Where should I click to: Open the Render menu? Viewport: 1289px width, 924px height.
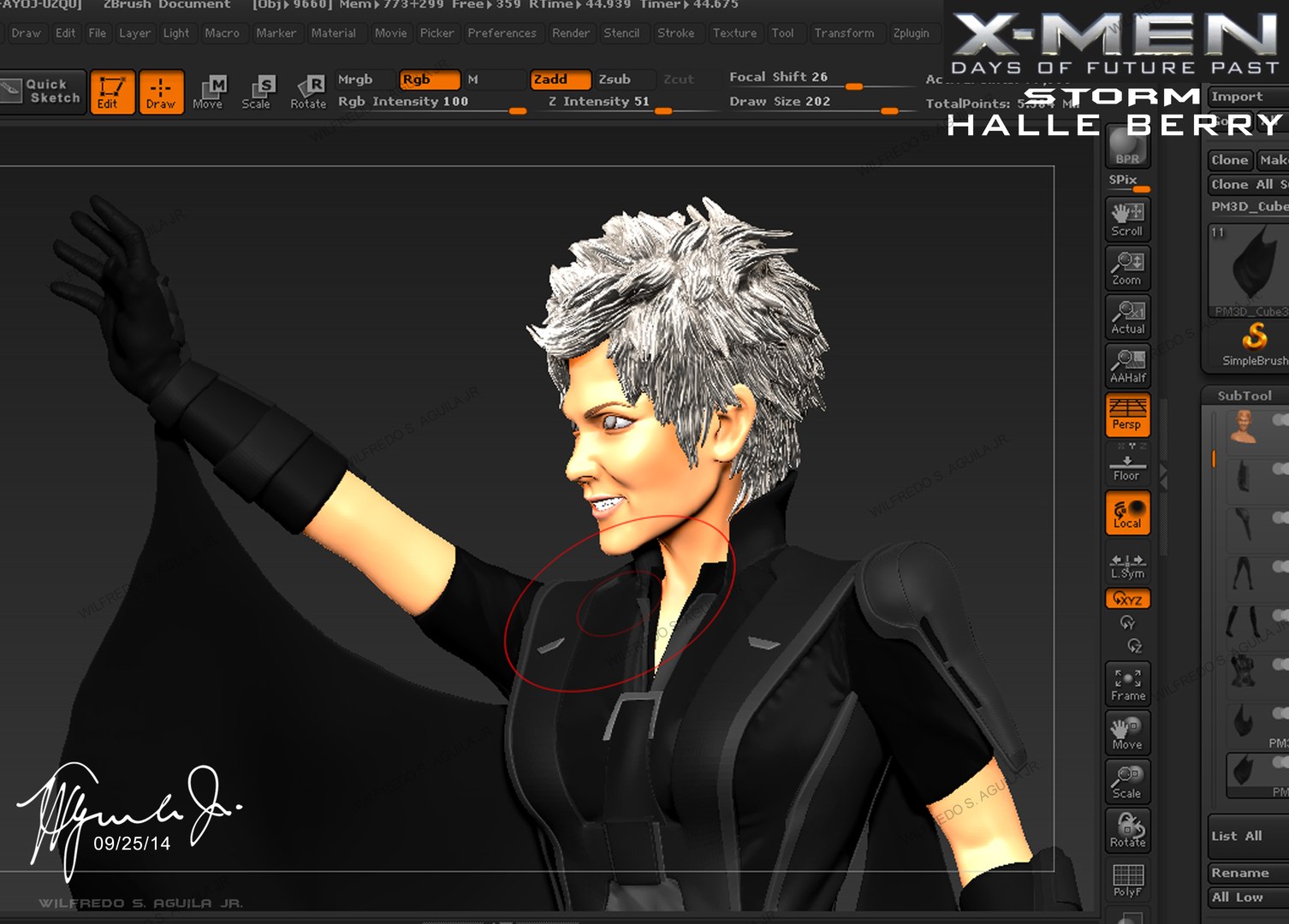[x=571, y=33]
